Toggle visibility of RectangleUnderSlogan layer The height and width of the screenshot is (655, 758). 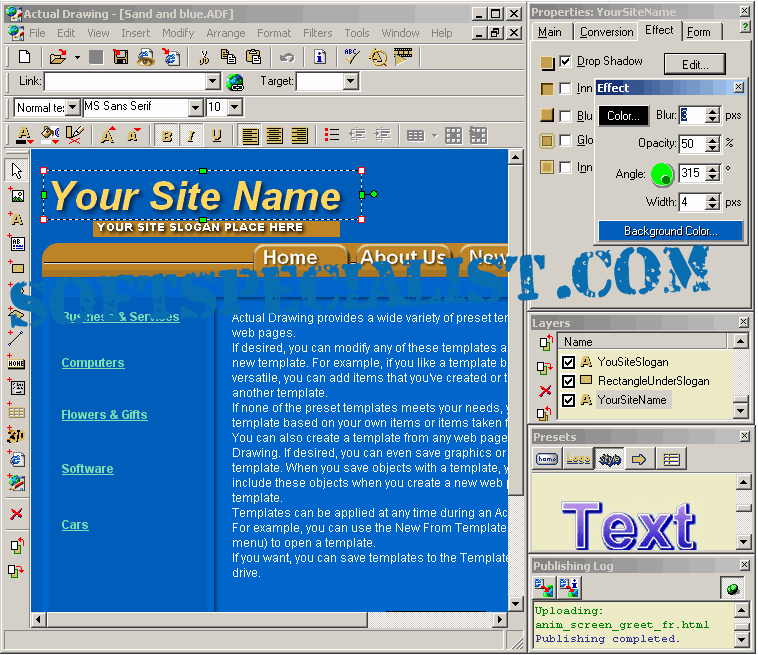pos(569,381)
